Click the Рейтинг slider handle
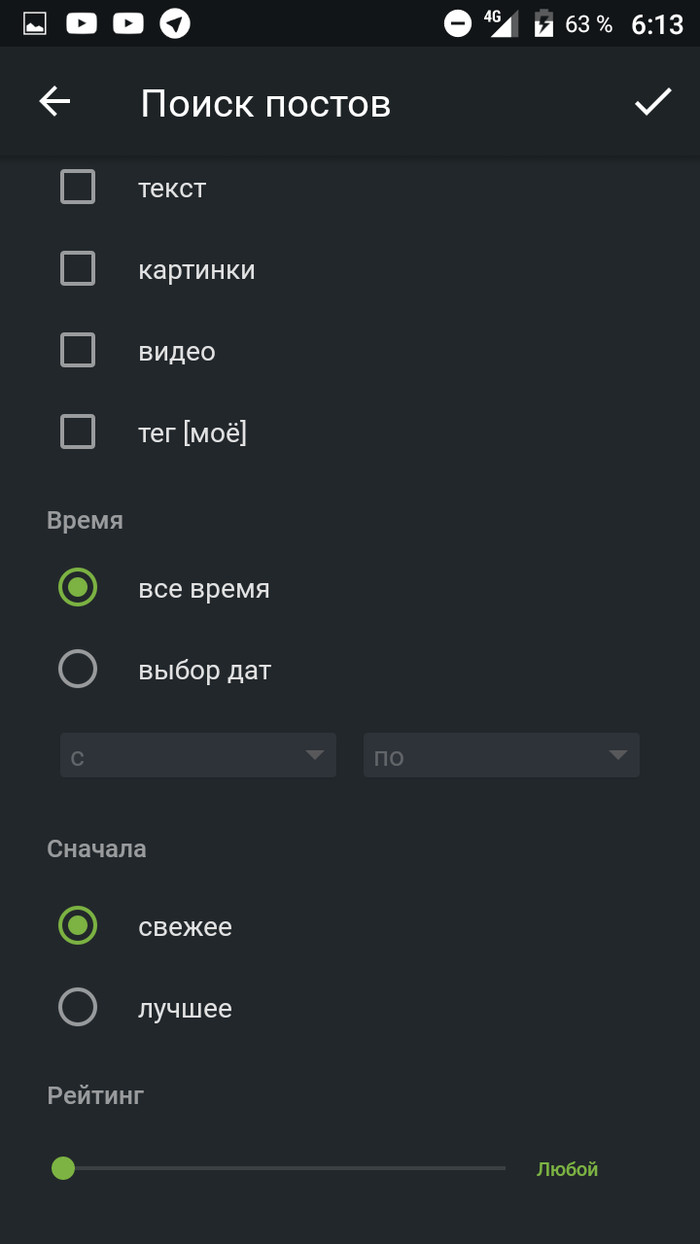This screenshot has width=700, height=1244. click(x=63, y=1168)
